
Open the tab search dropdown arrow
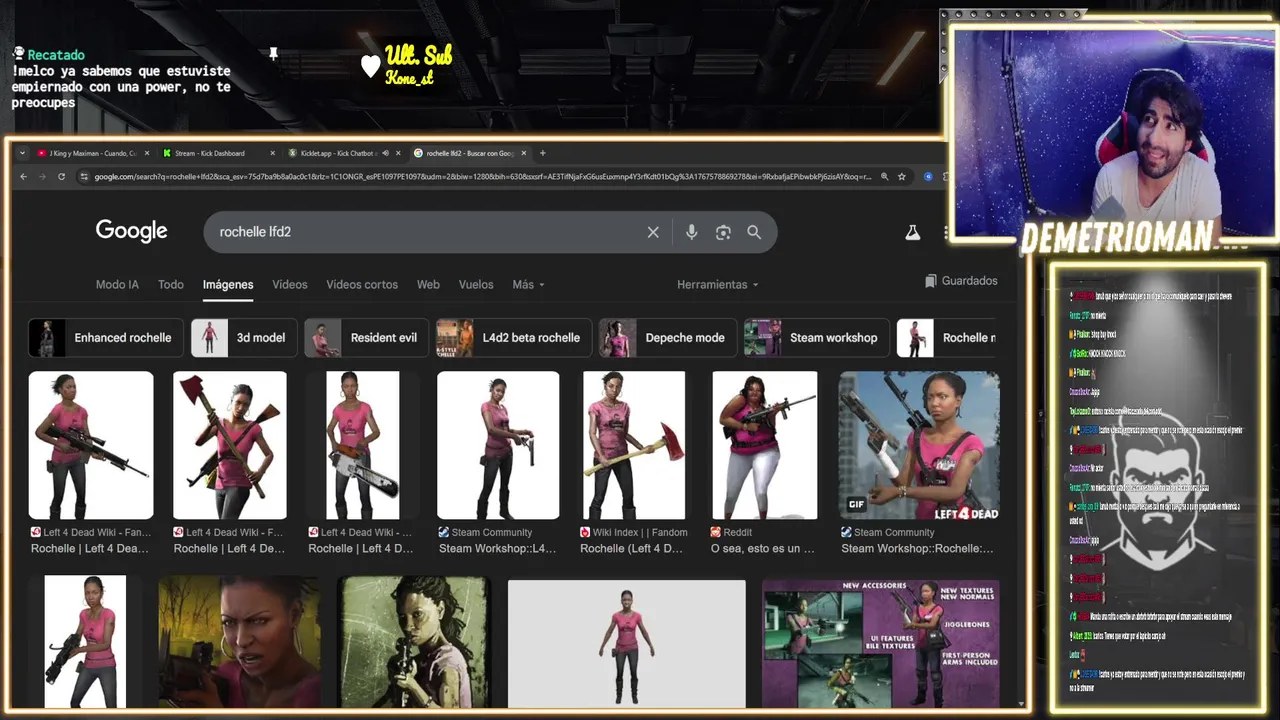pos(22,153)
